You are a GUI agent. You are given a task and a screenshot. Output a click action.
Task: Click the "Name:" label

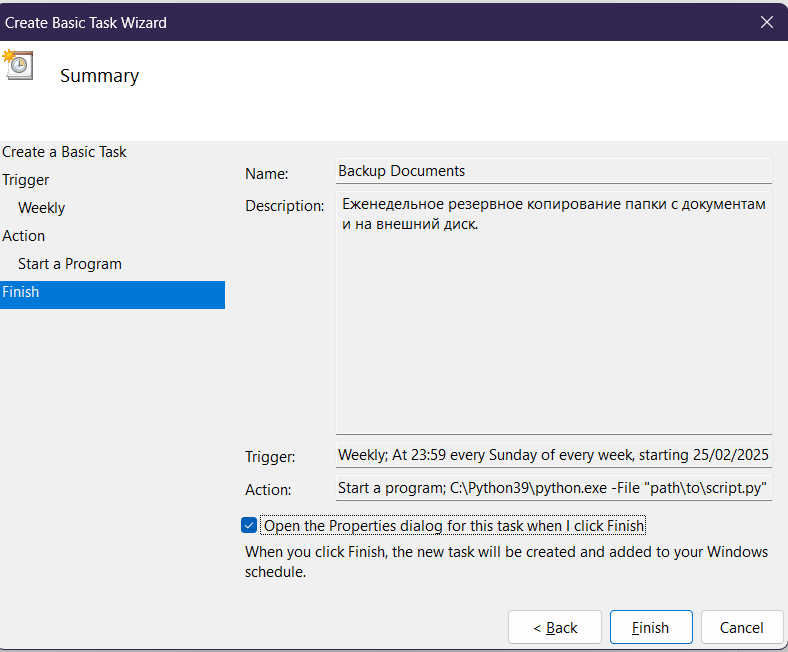pos(267,173)
